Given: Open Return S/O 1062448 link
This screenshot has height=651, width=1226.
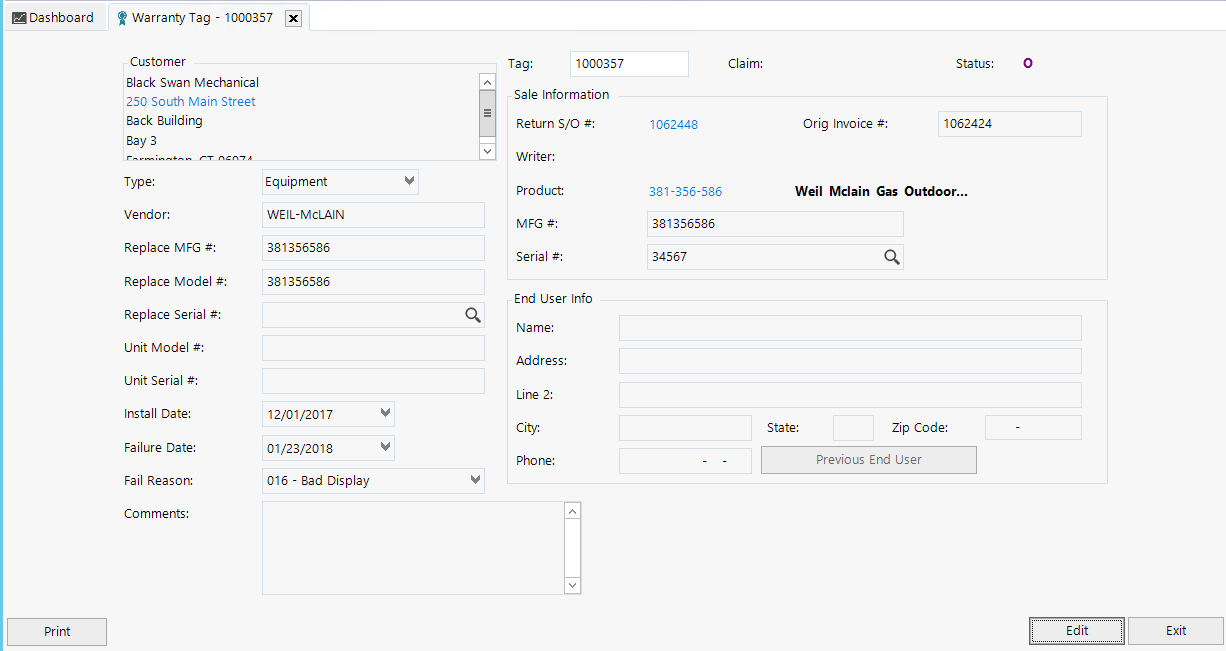Looking at the screenshot, I should click(x=674, y=125).
